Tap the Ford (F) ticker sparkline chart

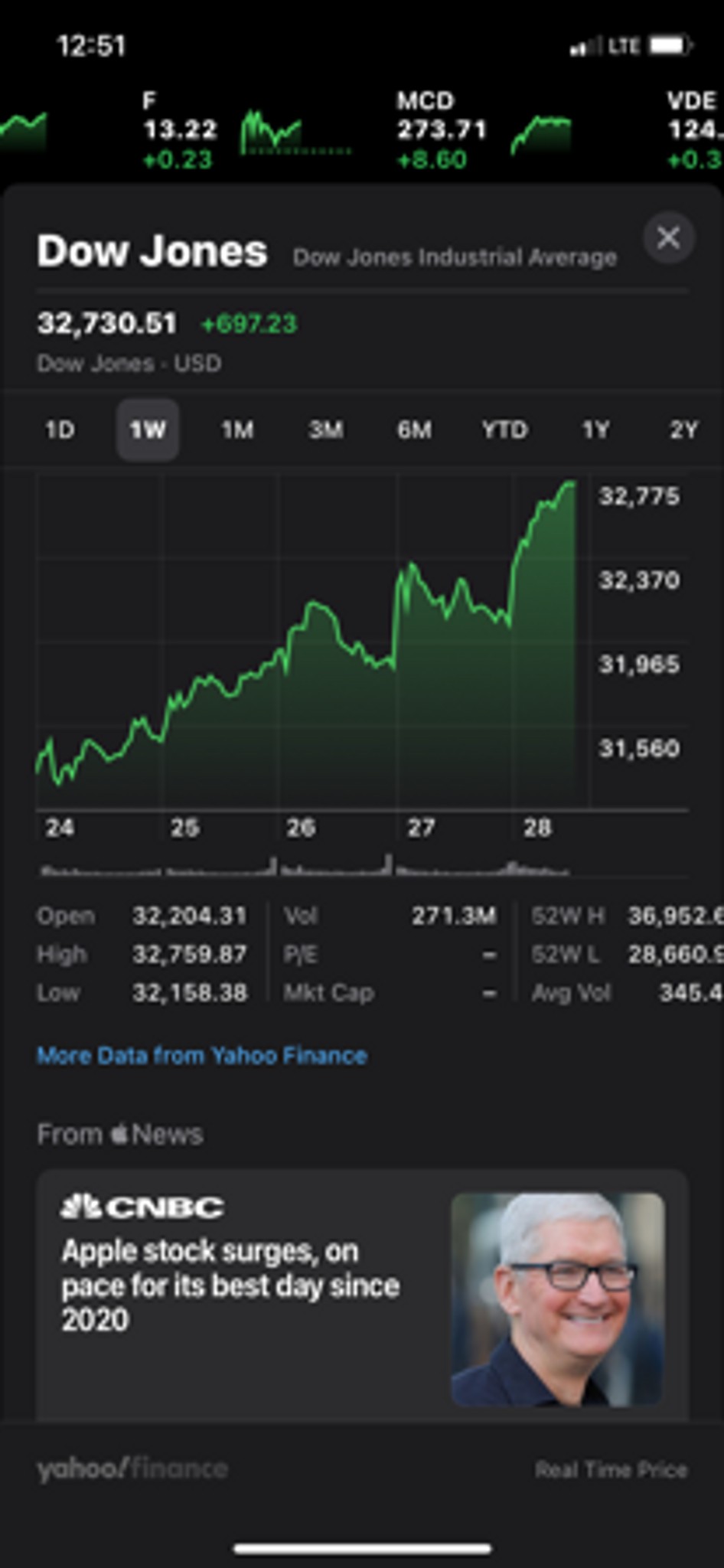tap(295, 133)
